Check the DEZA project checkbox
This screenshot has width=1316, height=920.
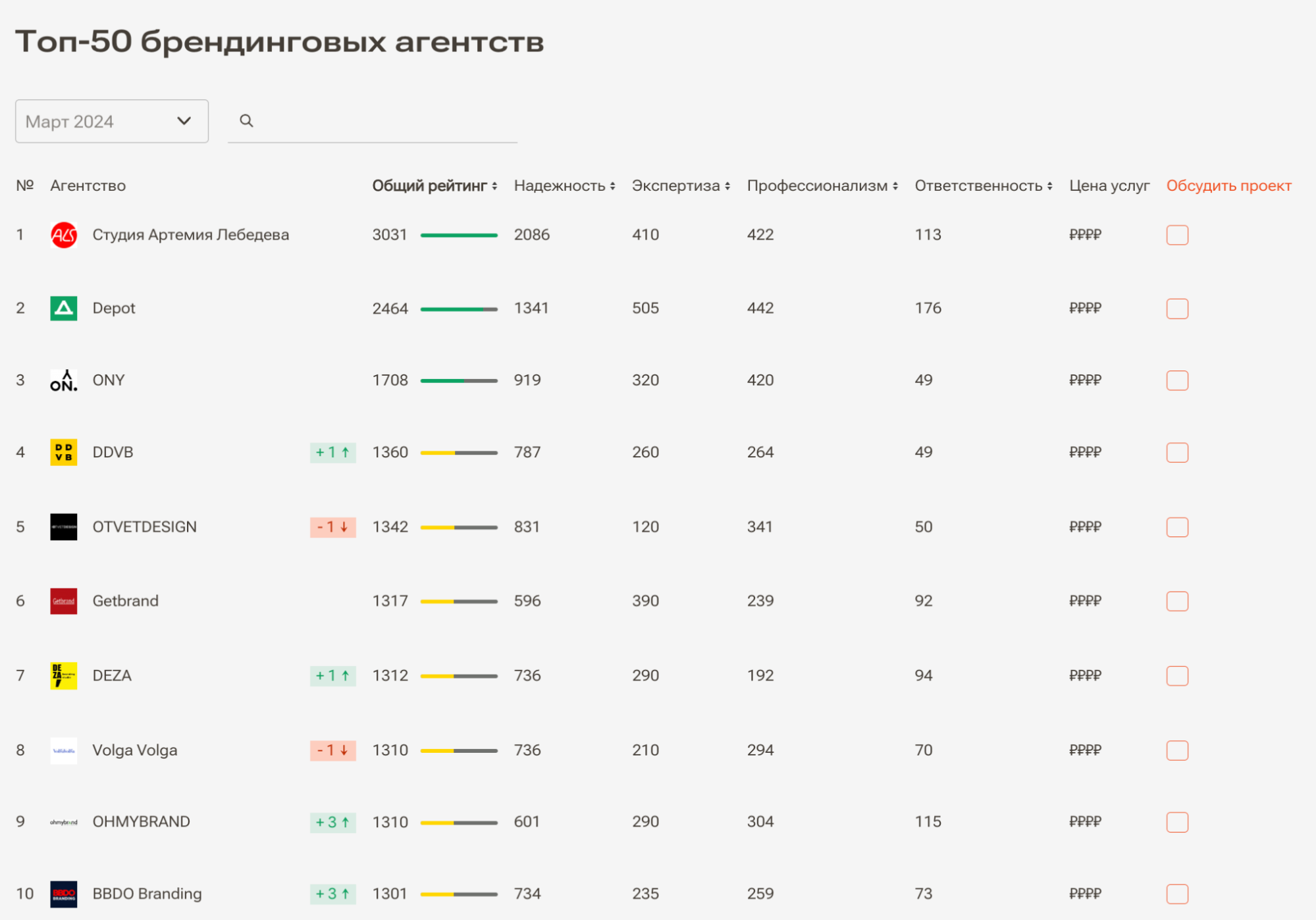coord(1177,676)
